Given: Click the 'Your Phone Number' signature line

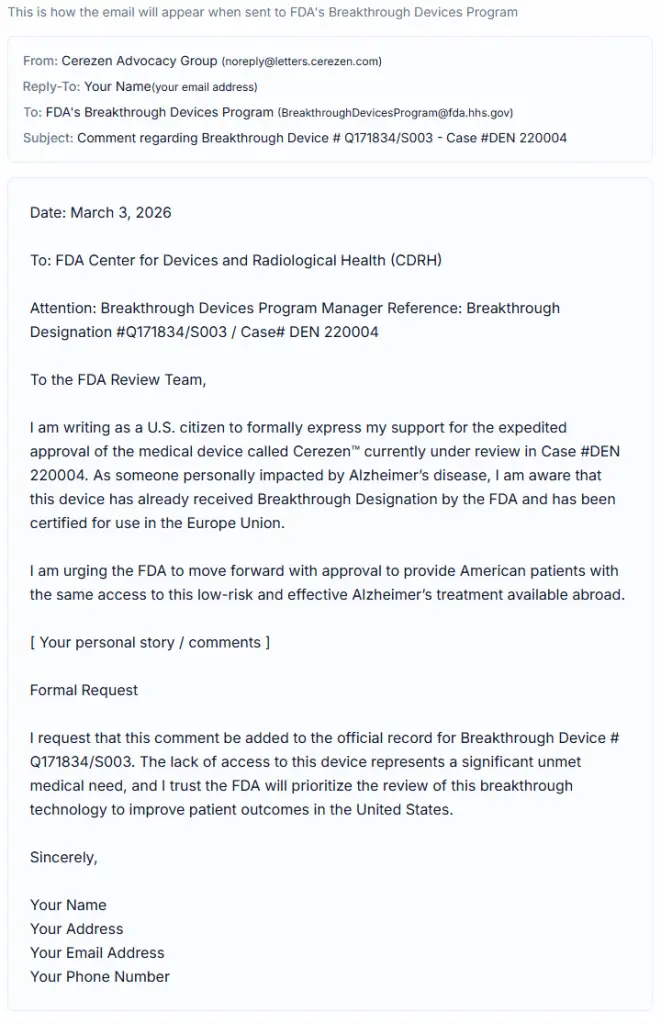Looking at the screenshot, I should point(100,978).
